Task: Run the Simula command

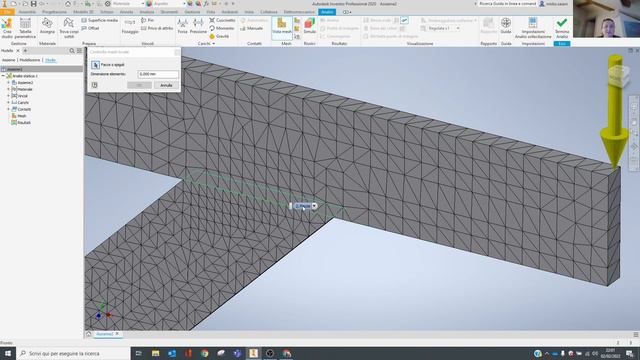Action: (310, 26)
